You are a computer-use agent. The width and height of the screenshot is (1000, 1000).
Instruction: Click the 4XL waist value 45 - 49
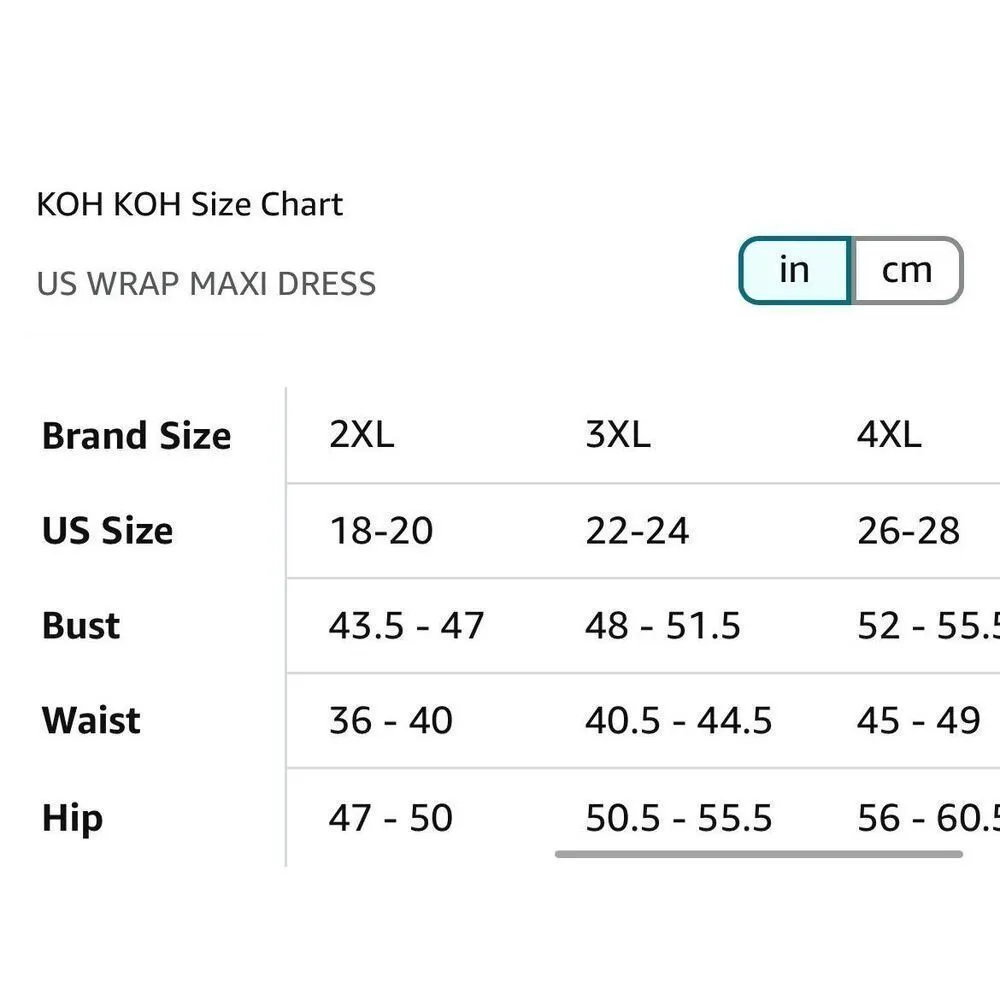[x=918, y=721]
